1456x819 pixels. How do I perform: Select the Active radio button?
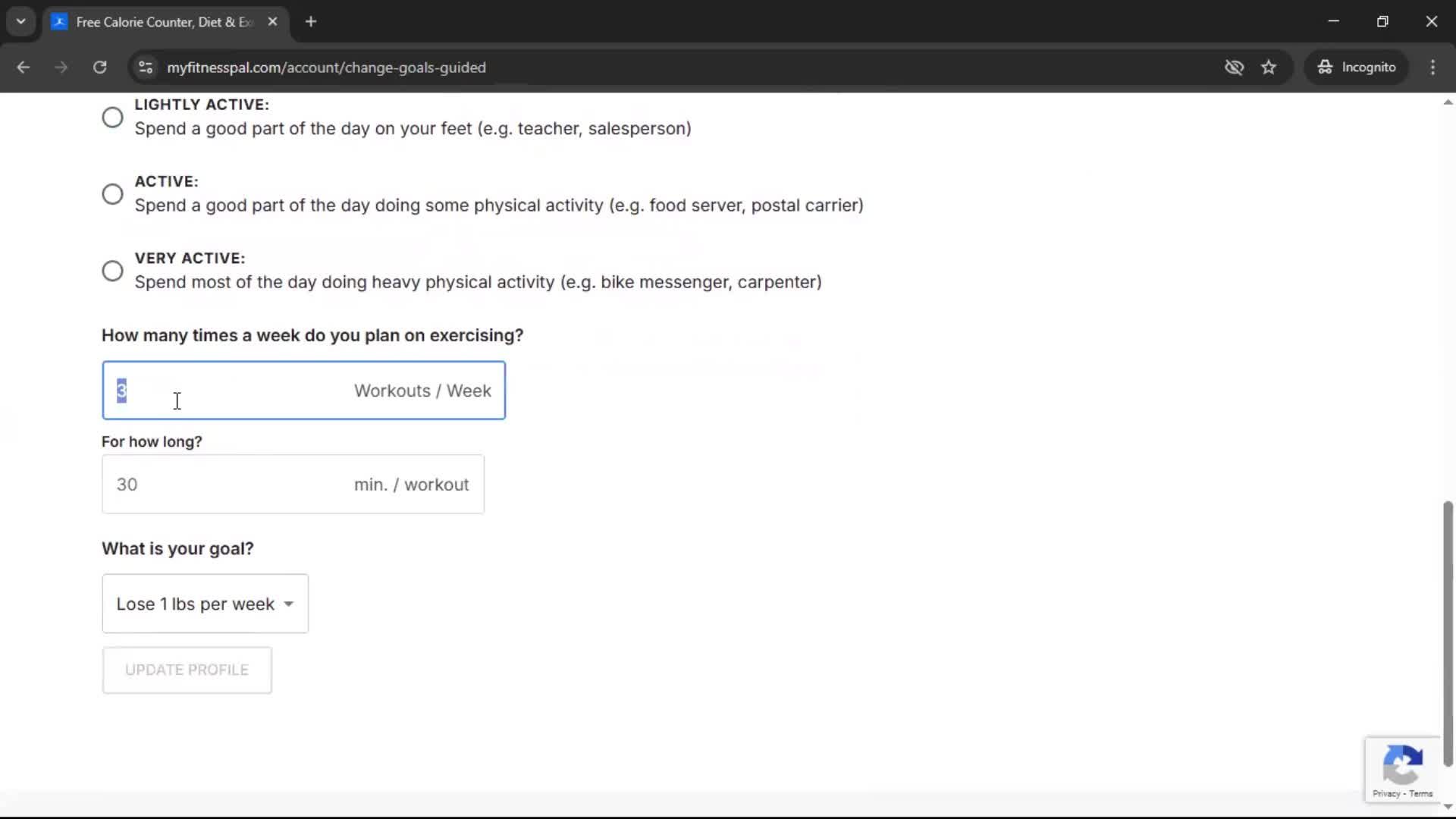[112, 194]
